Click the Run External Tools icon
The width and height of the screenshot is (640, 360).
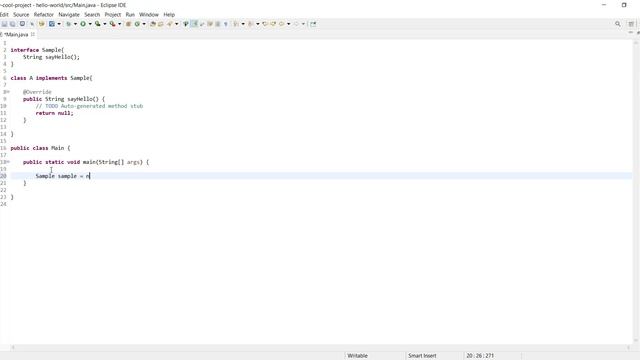[112, 24]
